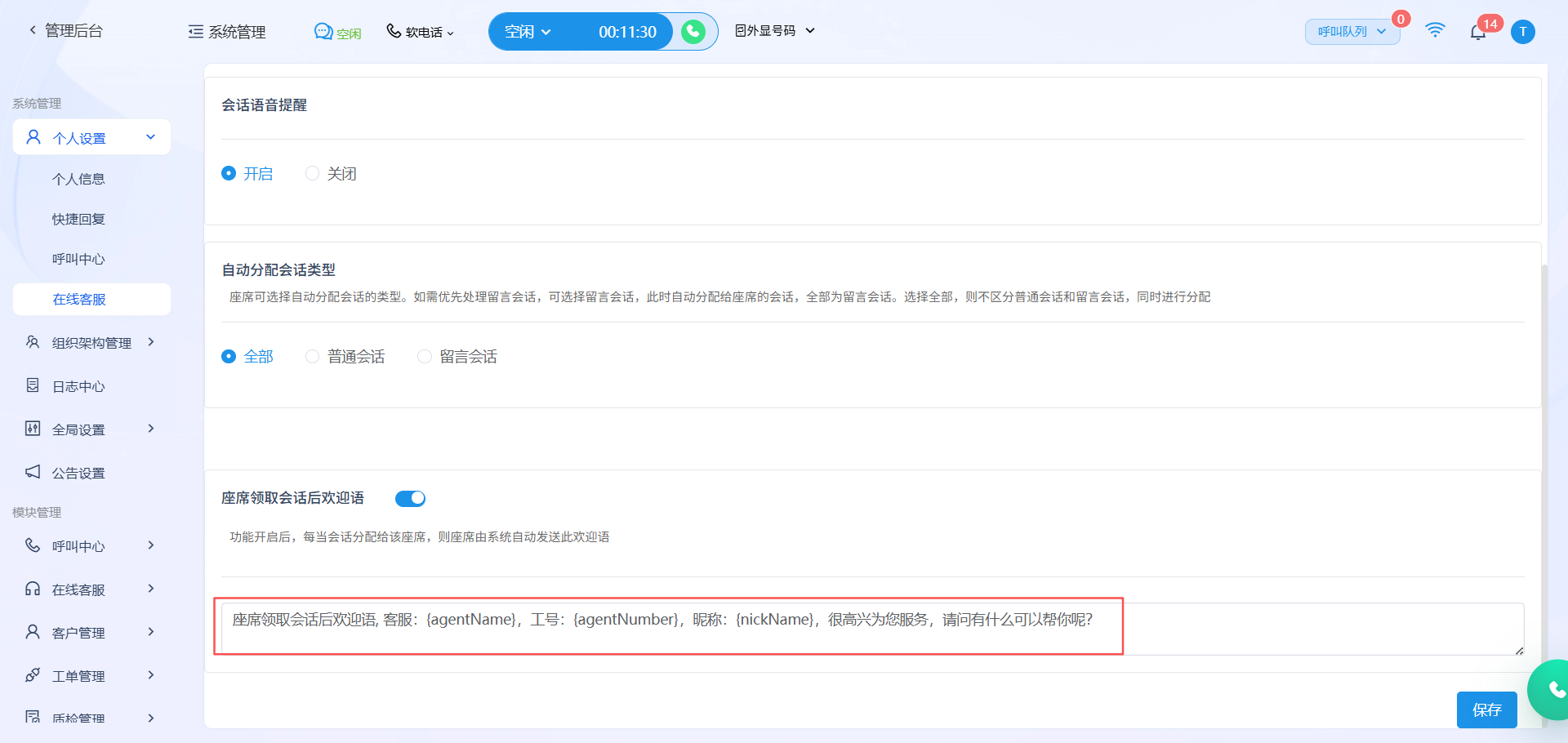Click the 00:11:30 status timer
The image size is (1568, 743).
(x=627, y=32)
